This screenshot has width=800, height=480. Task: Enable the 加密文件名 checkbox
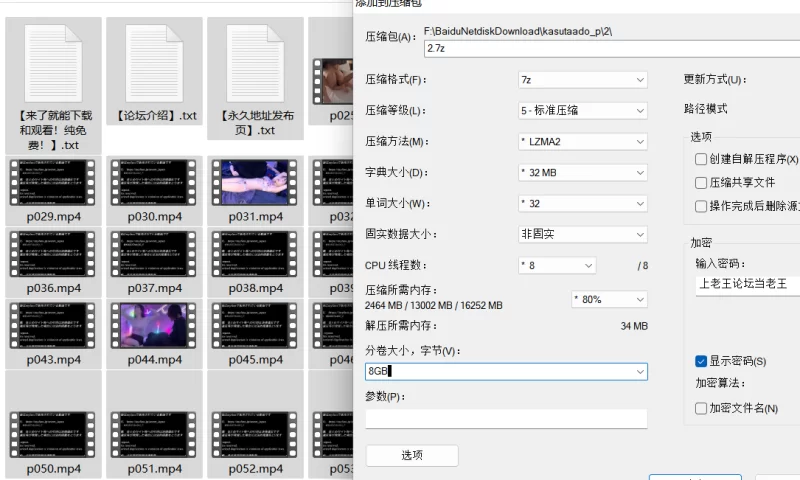pyautogui.click(x=701, y=408)
